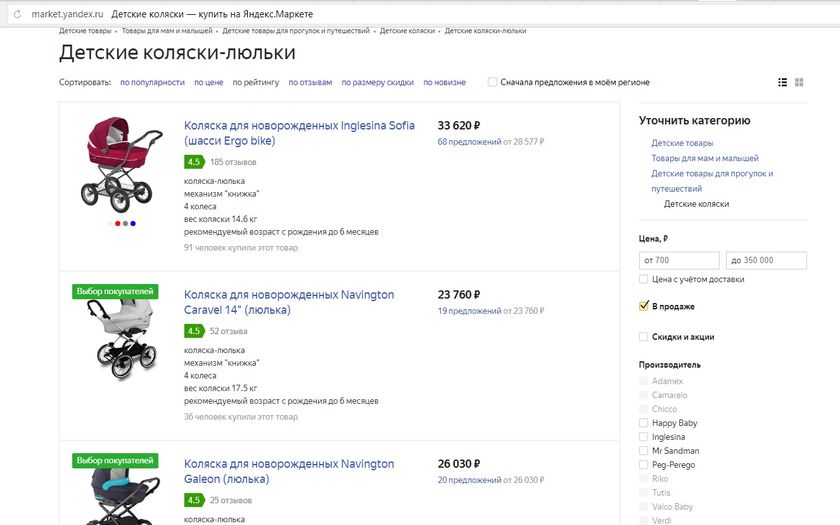The height and width of the screenshot is (525, 840).
Task: Go to 'Детские товары для прогулок и путешествий' sidebar category
Action: pos(712,181)
